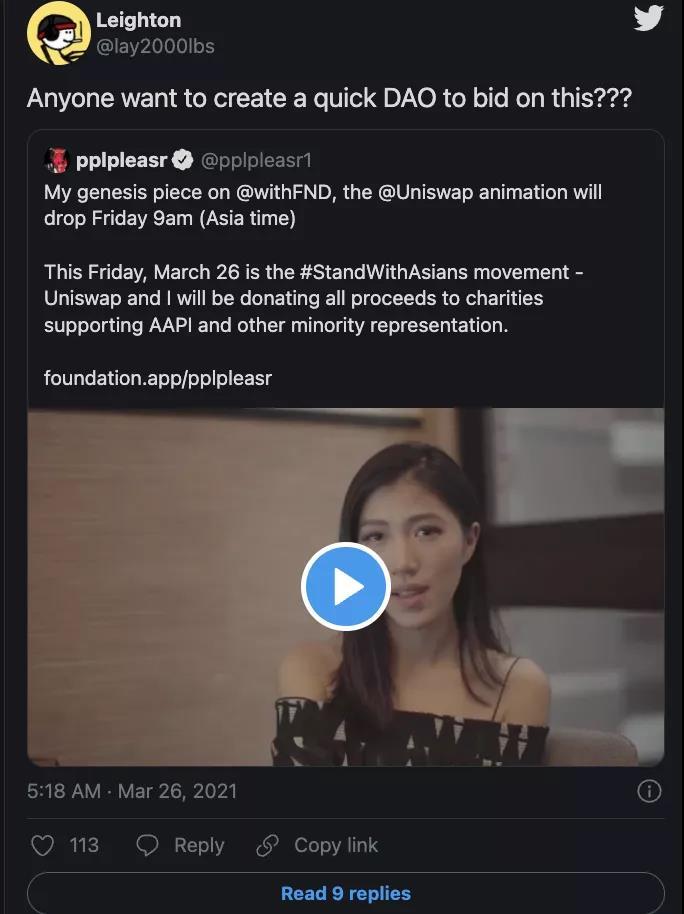Viewport: 684px width, 914px height.
Task: Click the @lay2000lbs handle
Action: pos(154,46)
